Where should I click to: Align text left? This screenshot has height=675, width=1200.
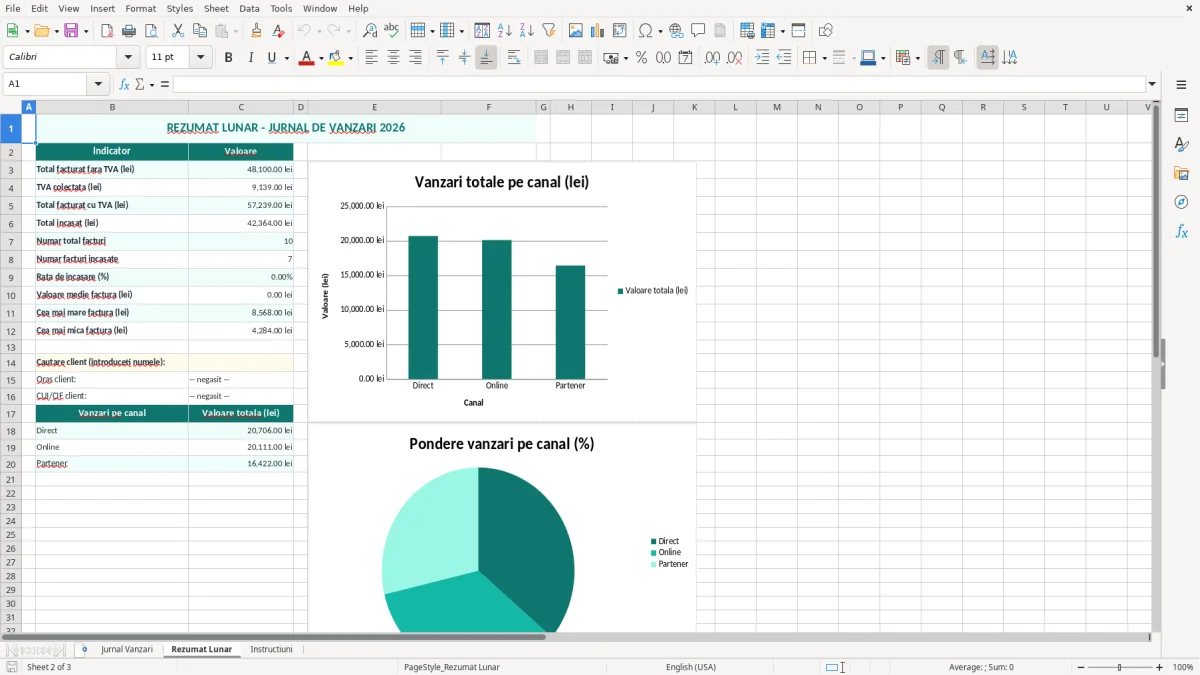pyautogui.click(x=372, y=58)
